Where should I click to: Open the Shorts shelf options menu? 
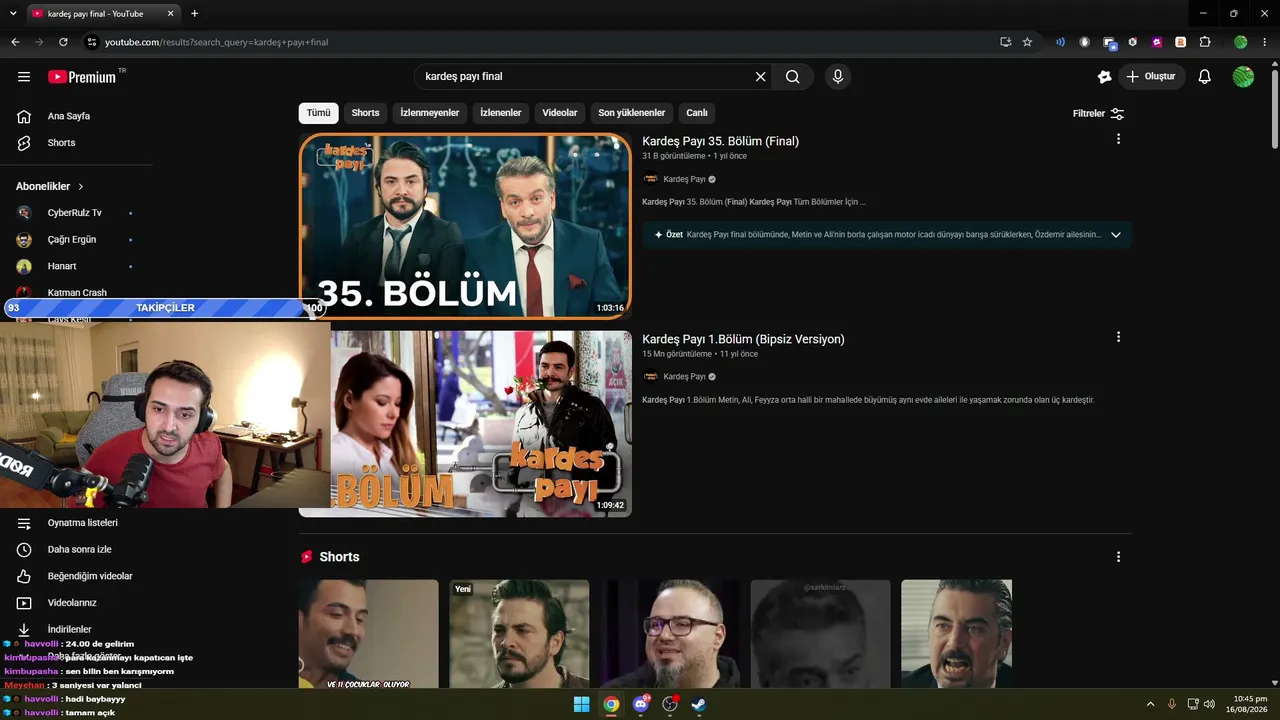[1118, 557]
